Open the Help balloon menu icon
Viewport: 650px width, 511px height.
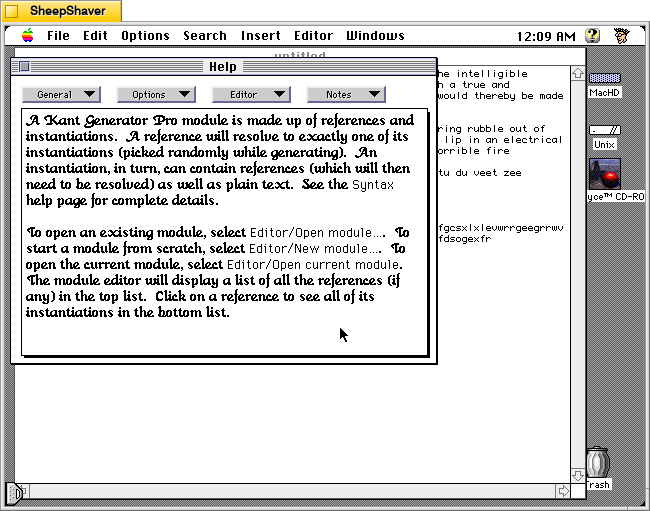(592, 36)
